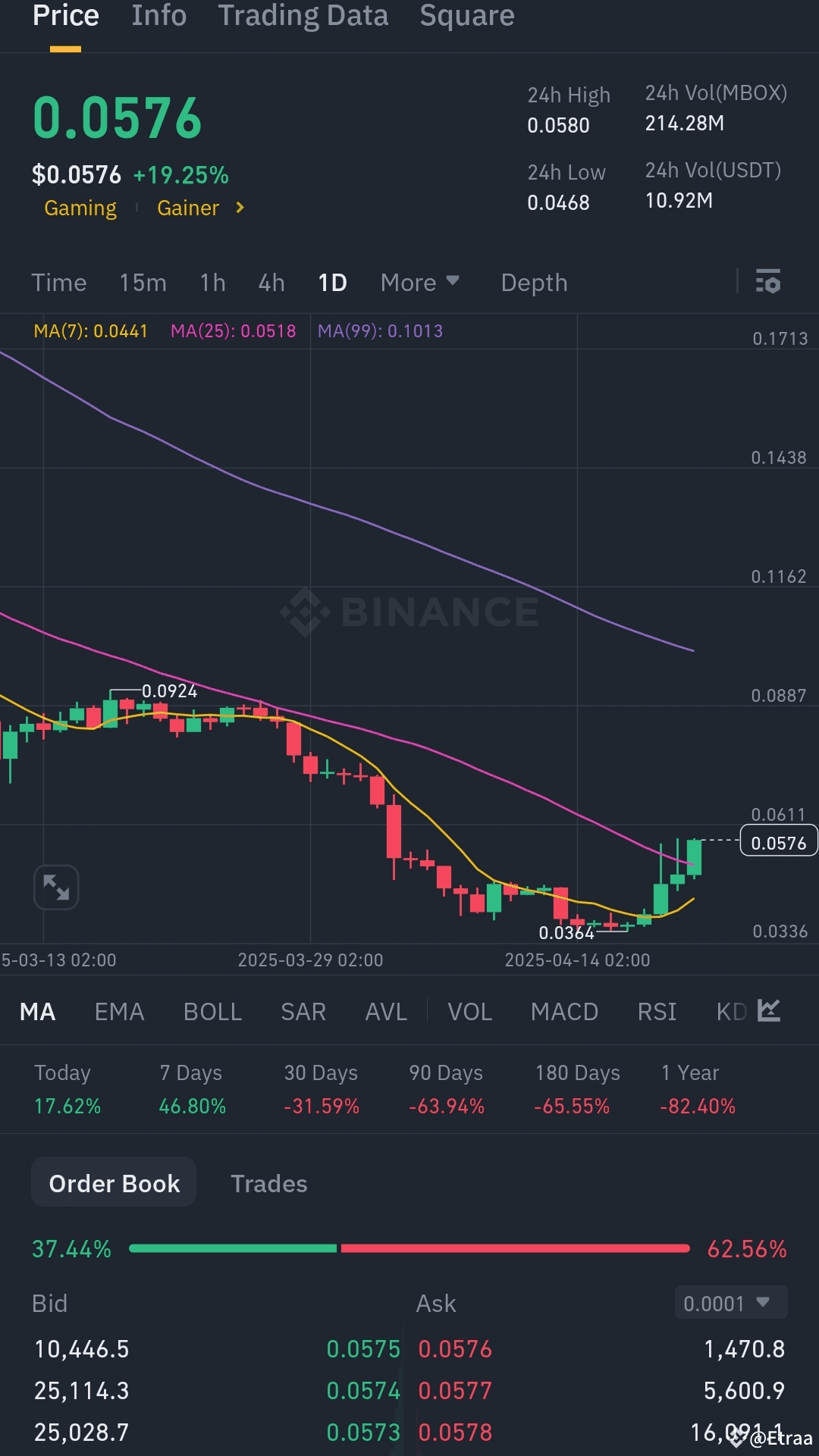Tap the MA(25): 0.0518 label
Image resolution: width=819 pixels, height=1456 pixels.
coord(234,331)
